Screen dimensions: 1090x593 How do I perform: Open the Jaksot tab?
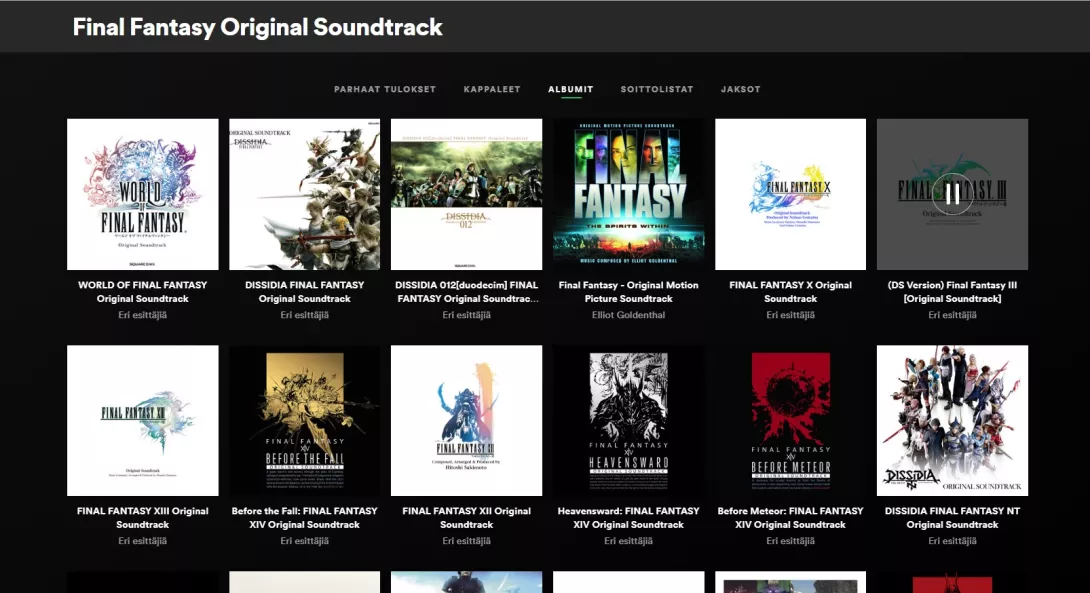740,89
